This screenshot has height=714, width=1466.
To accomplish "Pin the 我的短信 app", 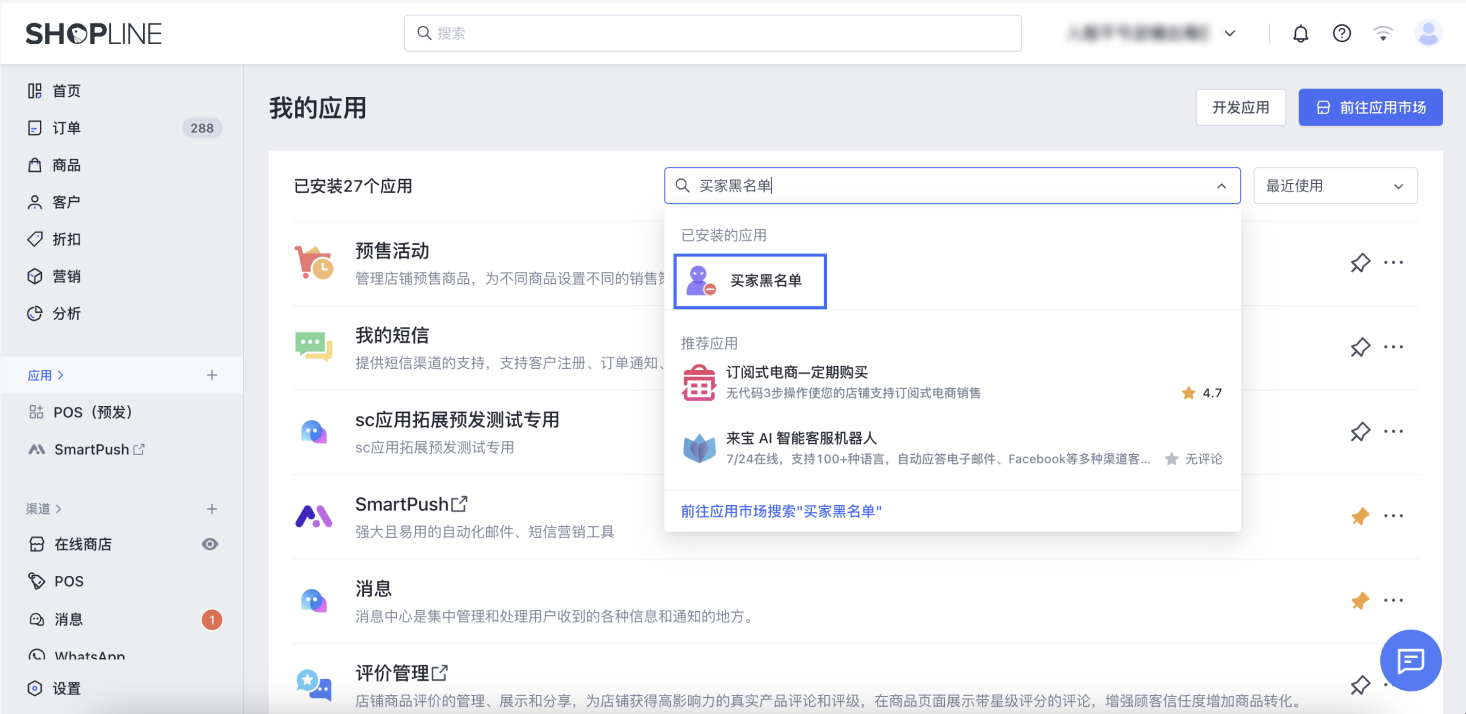I will (x=1360, y=347).
